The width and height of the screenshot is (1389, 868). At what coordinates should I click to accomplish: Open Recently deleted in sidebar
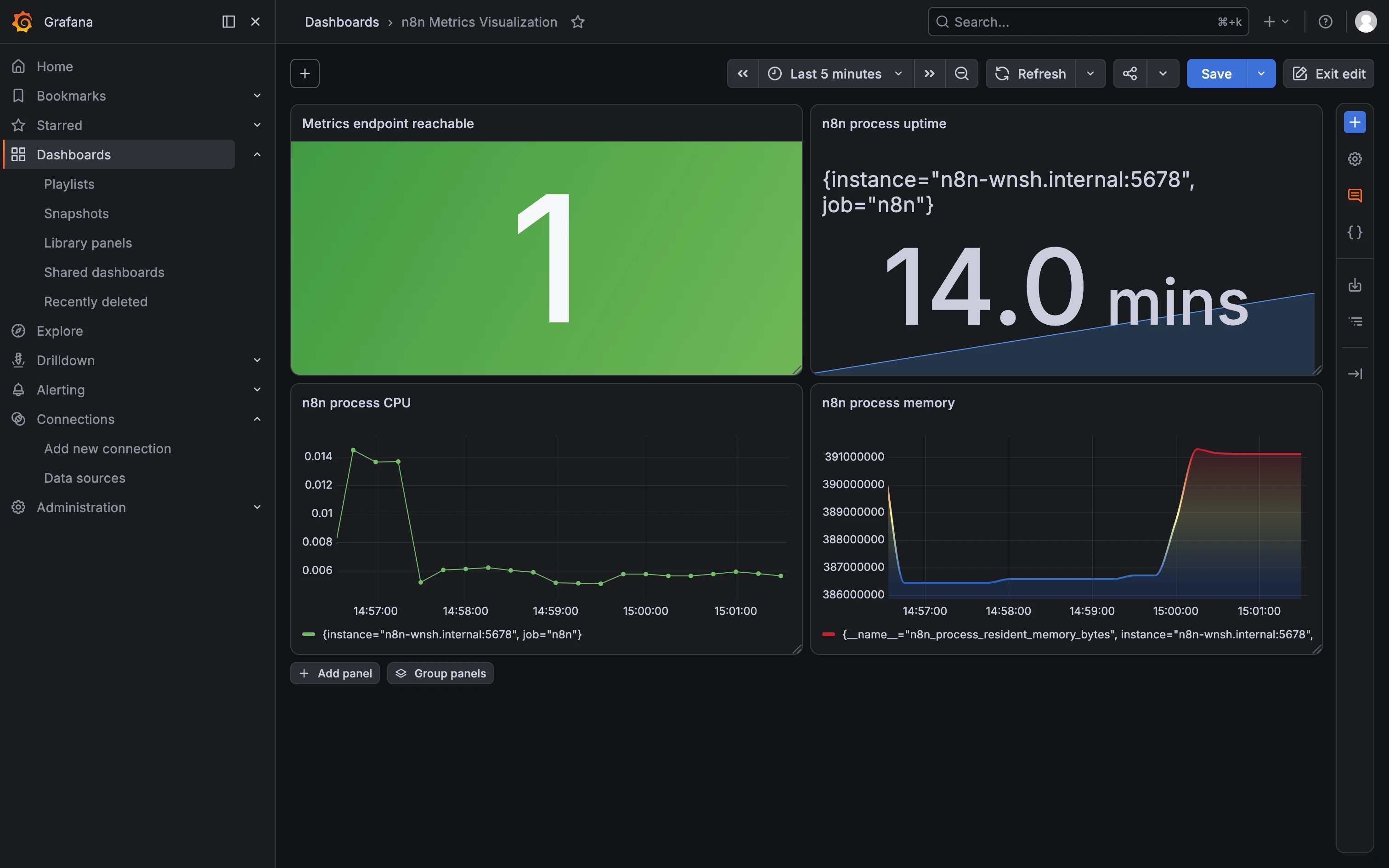tap(96, 301)
